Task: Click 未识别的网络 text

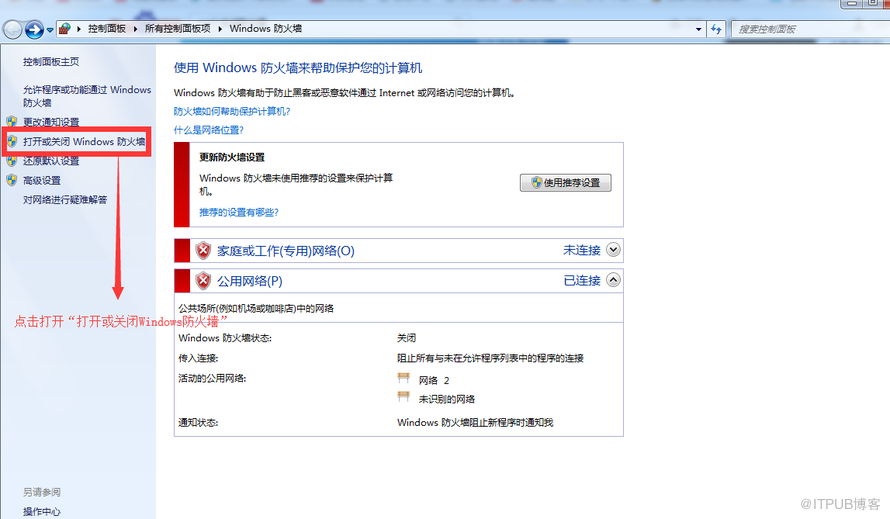Action: coord(447,399)
